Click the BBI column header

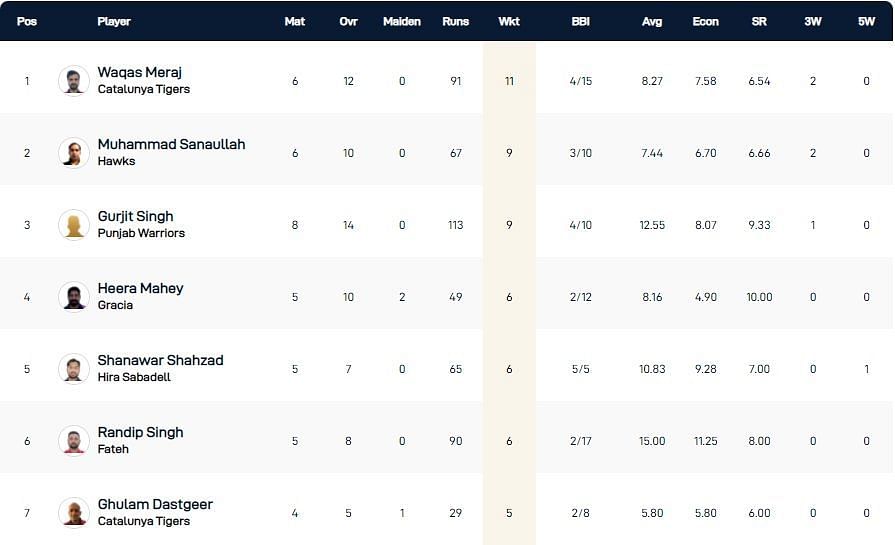[580, 21]
